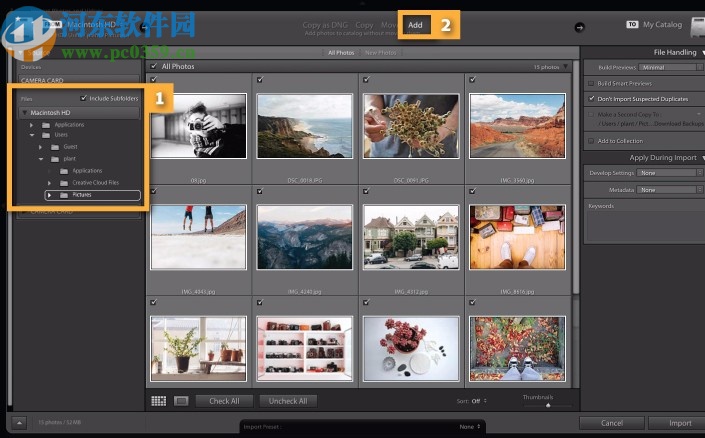705x438 pixels.
Task: Uncheck the red succulent photo checkbox
Action: point(366,302)
